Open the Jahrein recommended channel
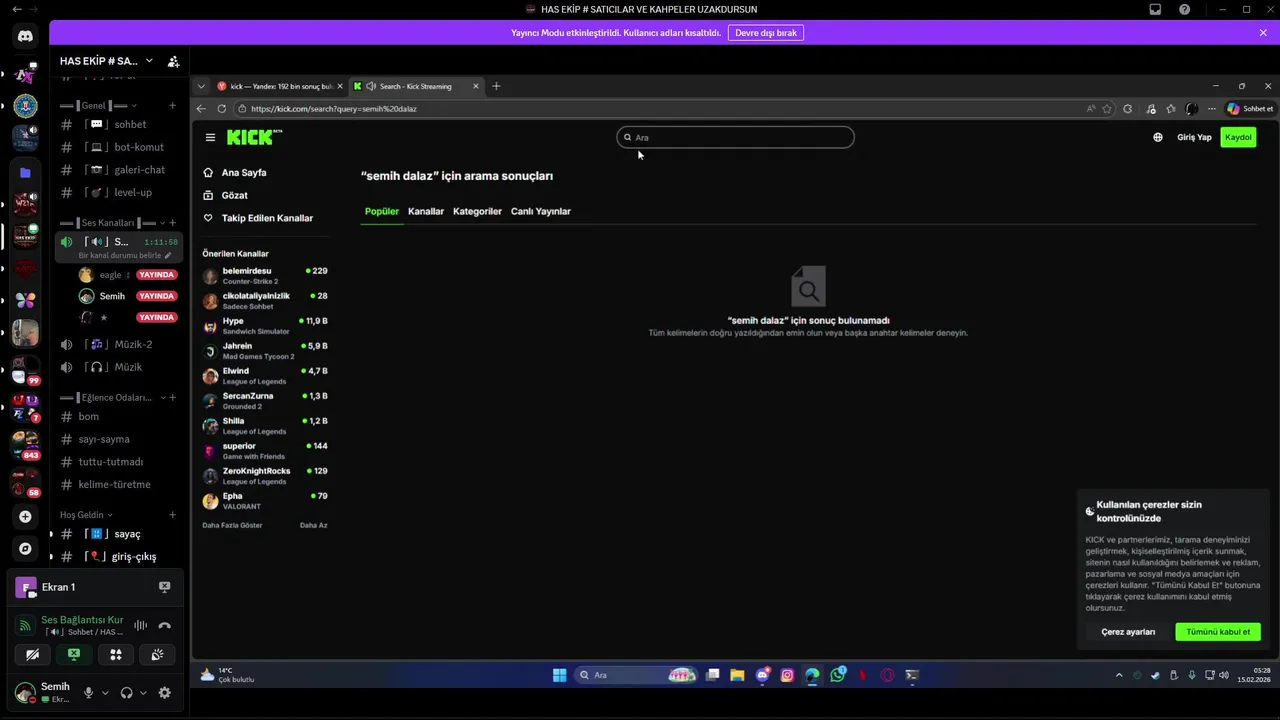The image size is (1280, 720). (x=265, y=351)
